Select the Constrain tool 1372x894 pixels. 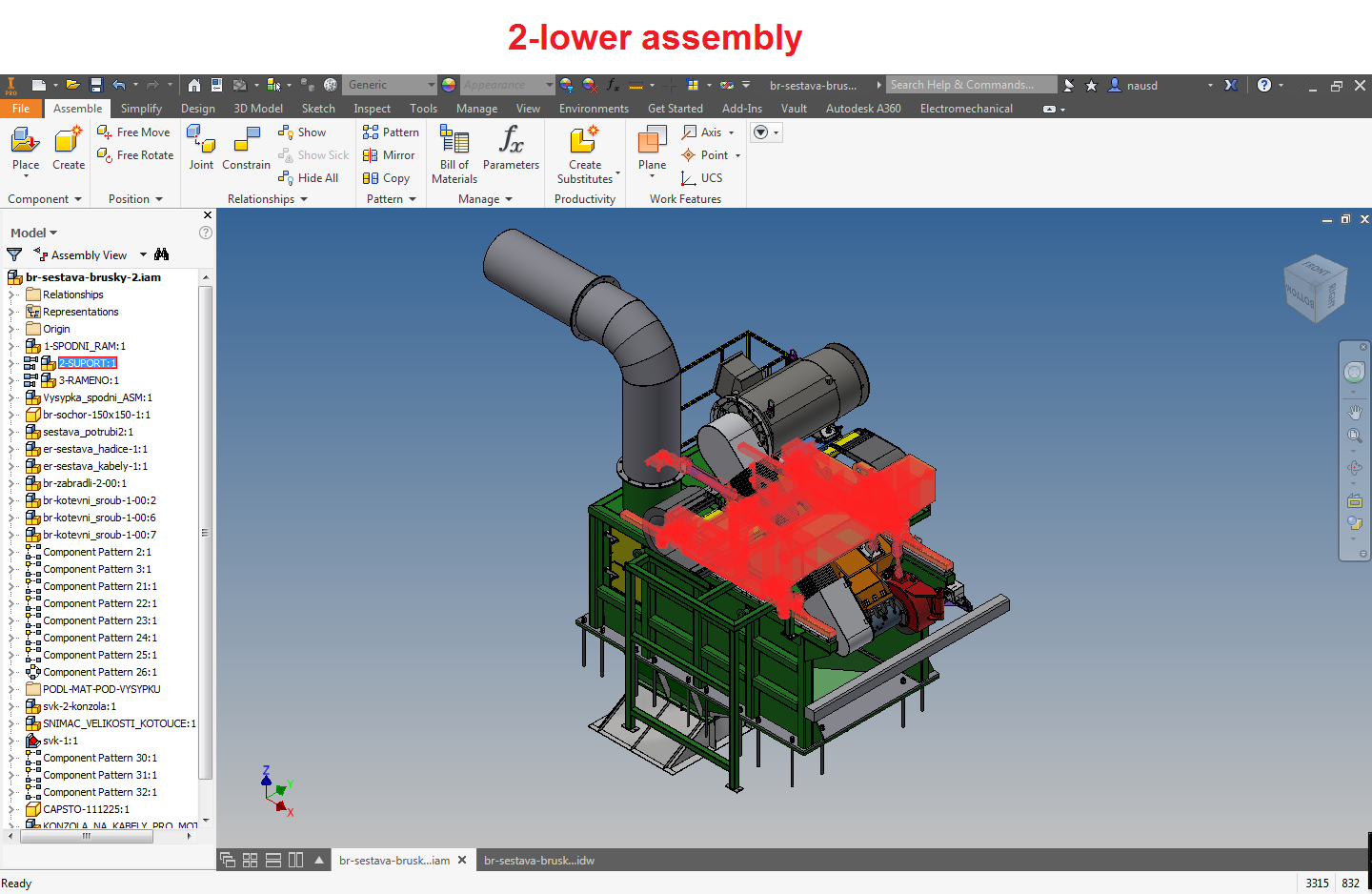[246, 152]
